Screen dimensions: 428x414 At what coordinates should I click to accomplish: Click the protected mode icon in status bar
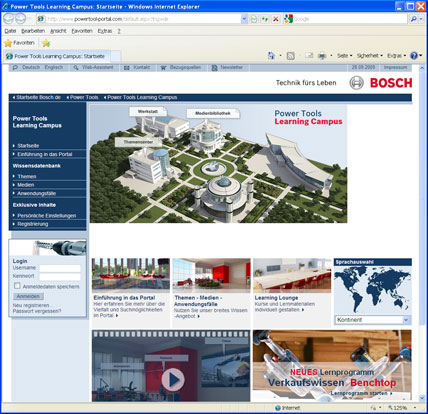373,408
